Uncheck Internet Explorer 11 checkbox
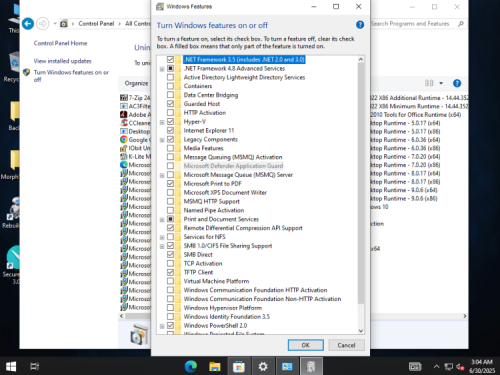 [170, 130]
